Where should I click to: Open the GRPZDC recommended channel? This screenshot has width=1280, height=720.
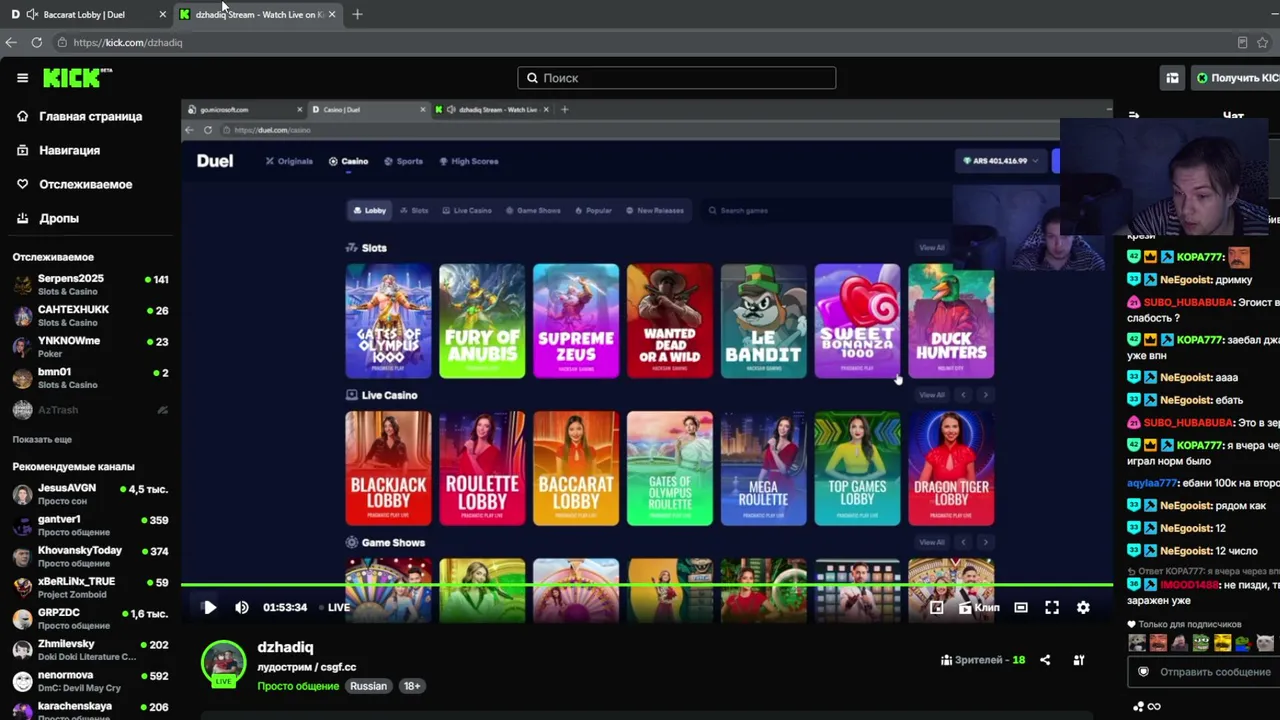[90, 618]
